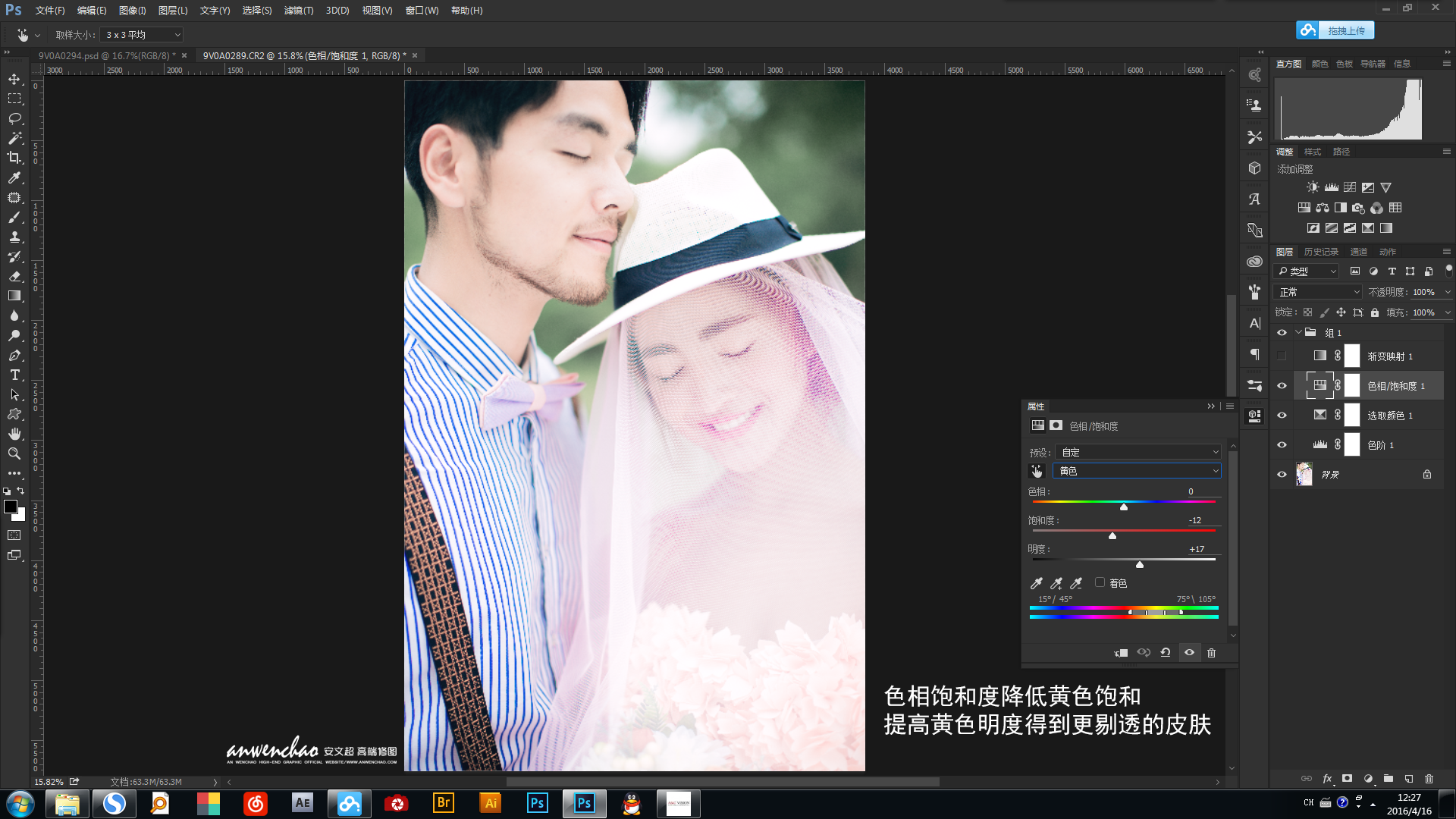
Task: Open the 文件(F) menu
Action: pyautogui.click(x=50, y=11)
